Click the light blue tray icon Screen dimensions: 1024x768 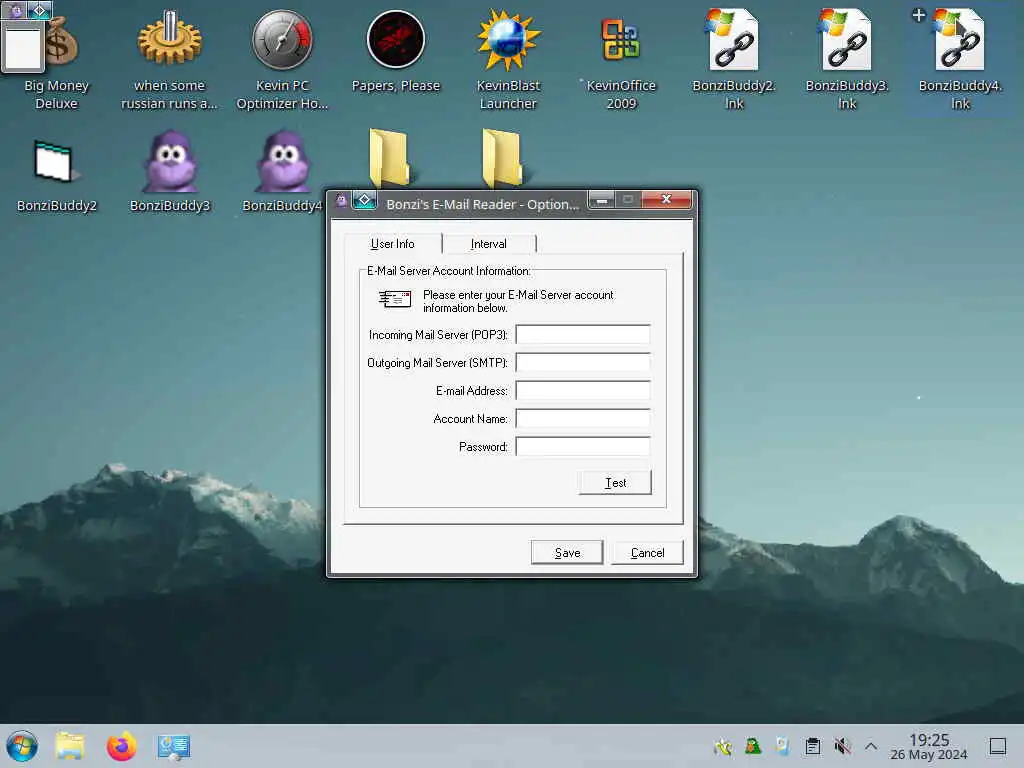click(782, 746)
